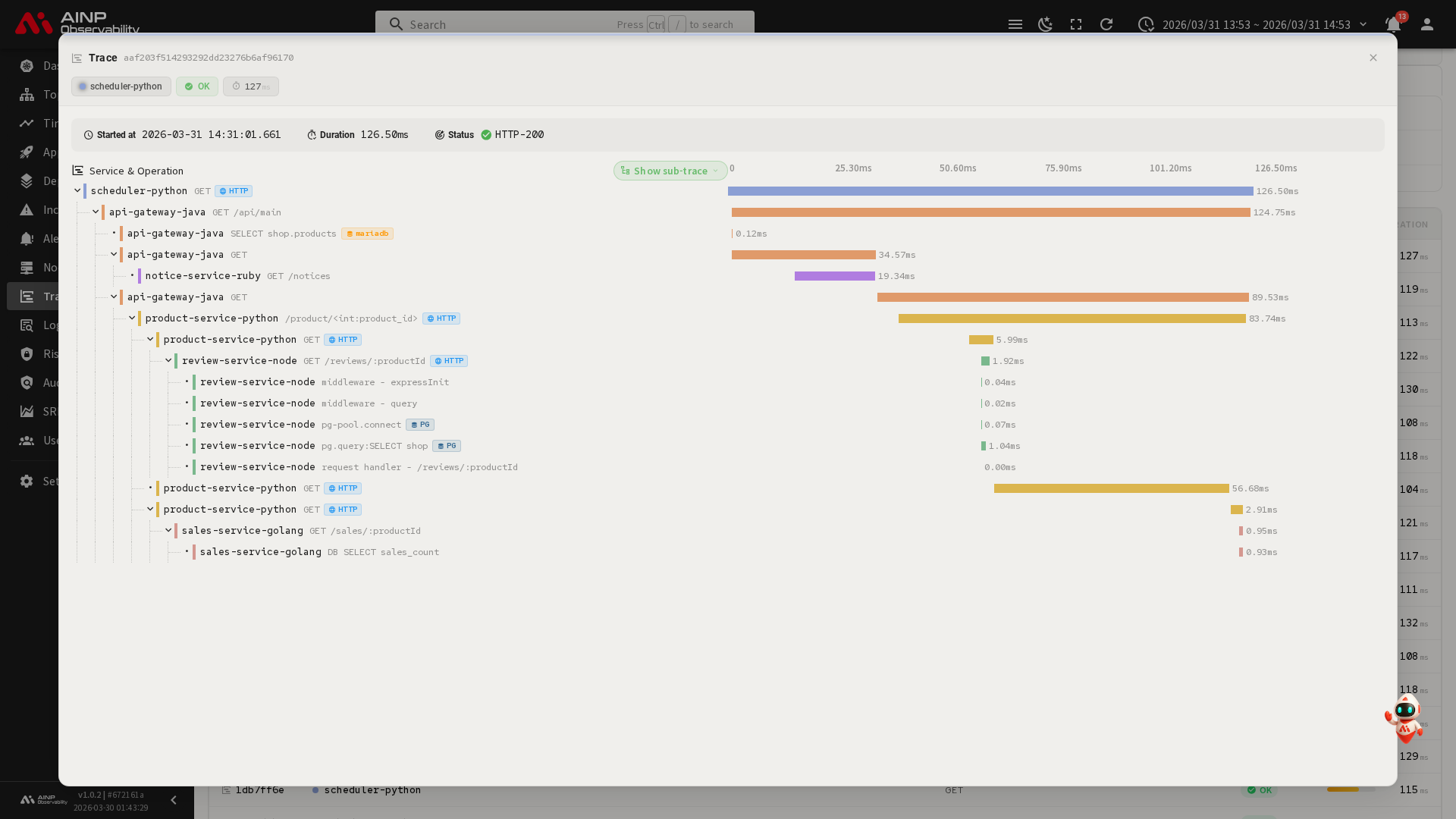Click the AI assistant robot mascot
Image resolution: width=1456 pixels, height=819 pixels.
pyautogui.click(x=1405, y=717)
